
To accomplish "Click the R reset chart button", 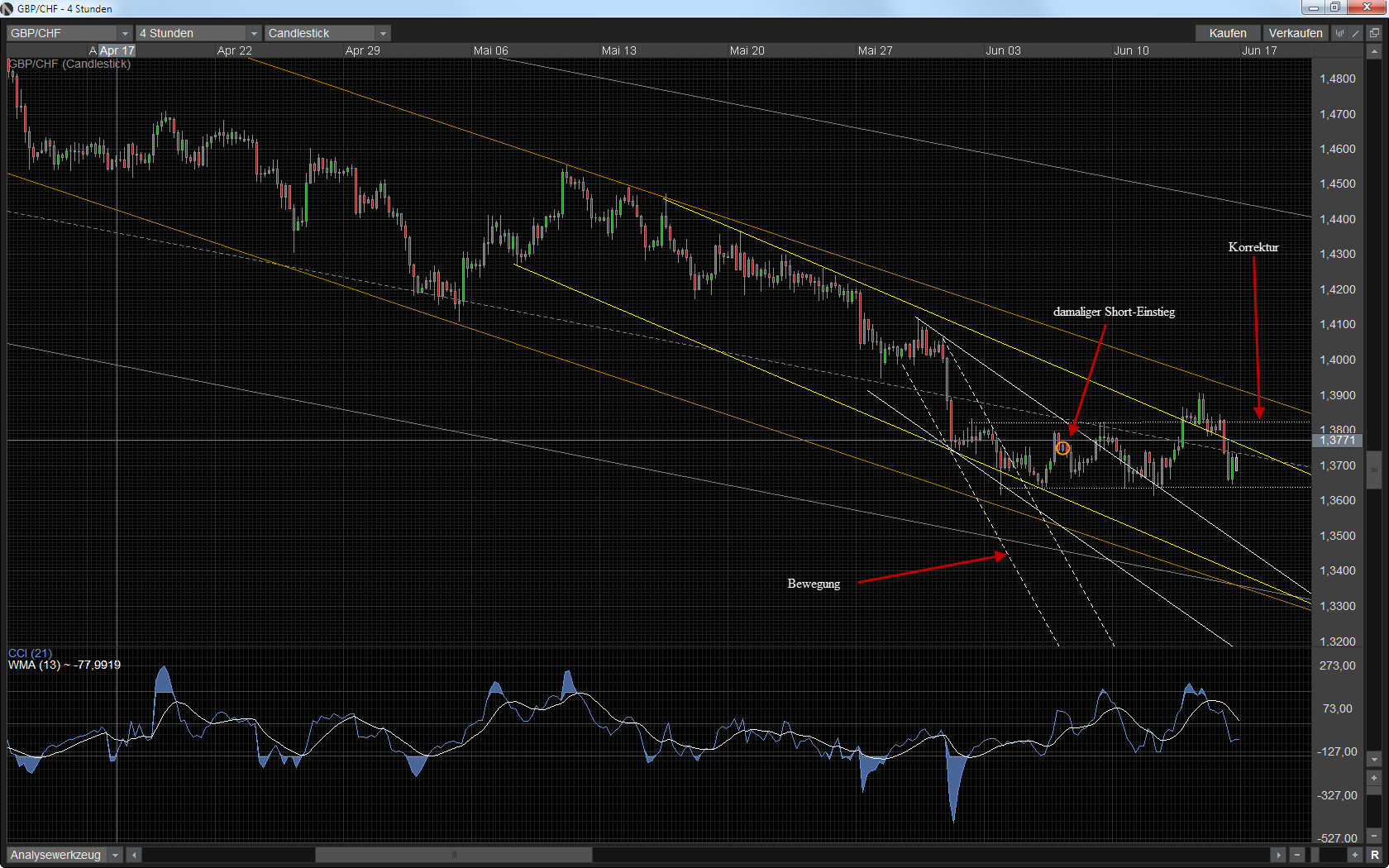I will 1375,855.
